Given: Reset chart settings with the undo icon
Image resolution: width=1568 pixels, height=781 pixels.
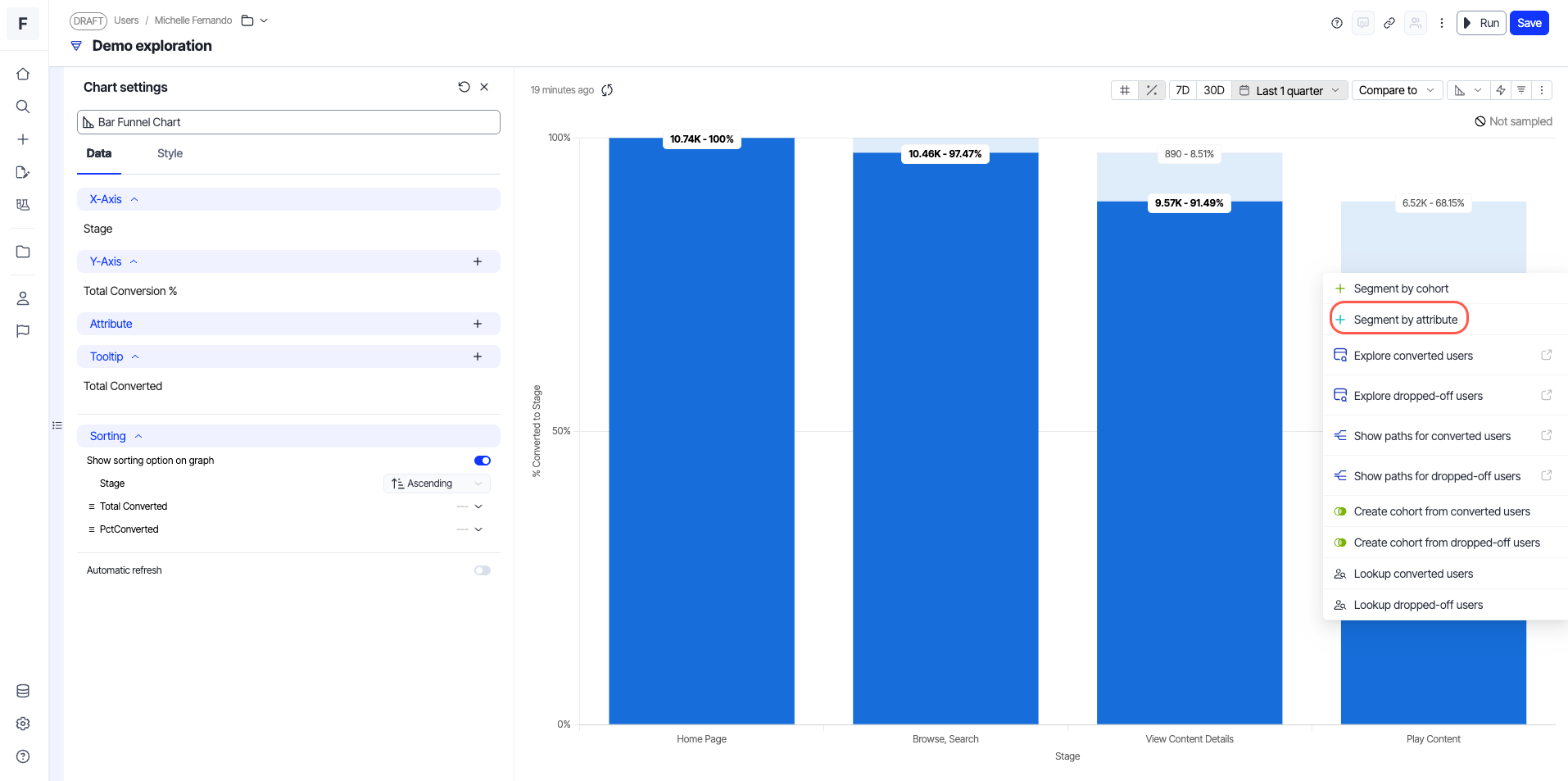Looking at the screenshot, I should tap(465, 87).
